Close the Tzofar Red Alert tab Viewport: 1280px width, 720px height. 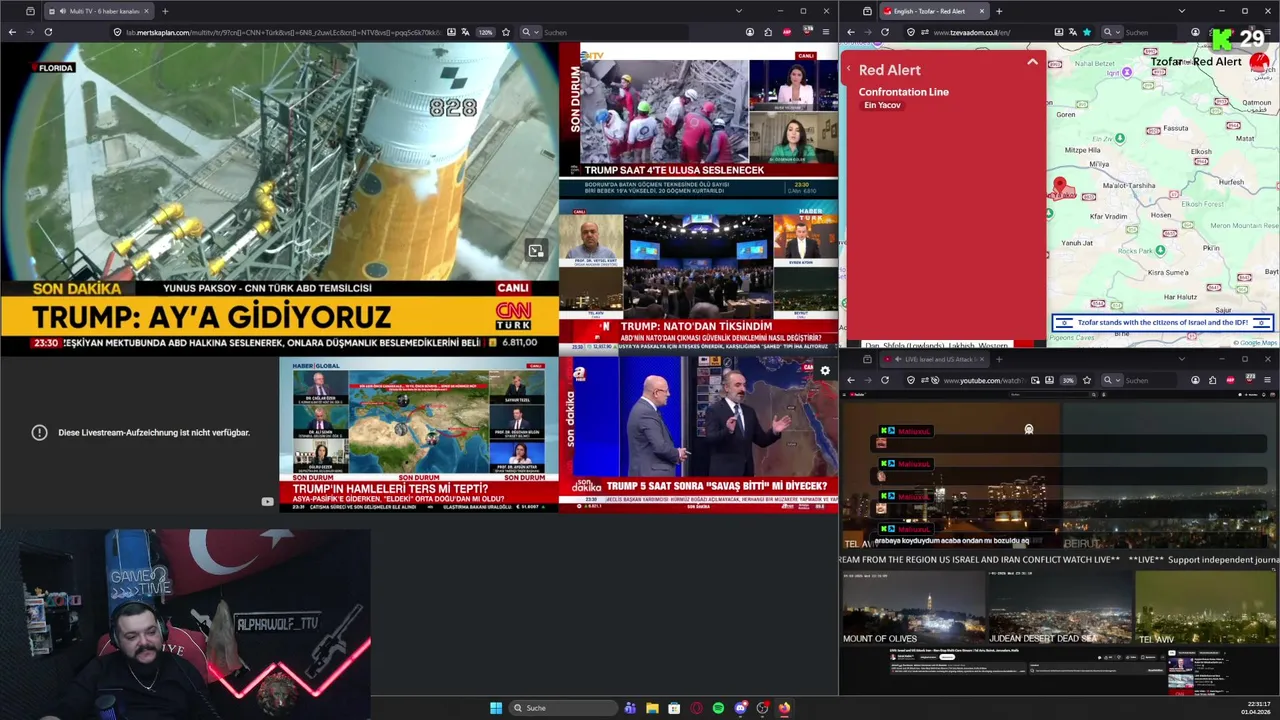click(981, 11)
